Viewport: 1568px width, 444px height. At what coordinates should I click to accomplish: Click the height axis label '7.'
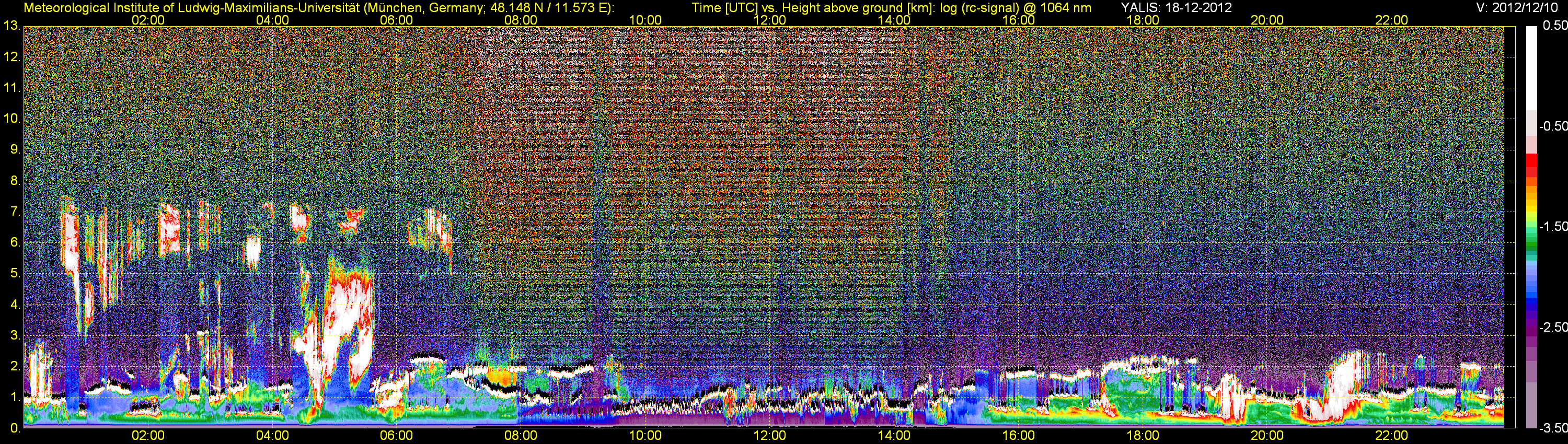[x=15, y=212]
